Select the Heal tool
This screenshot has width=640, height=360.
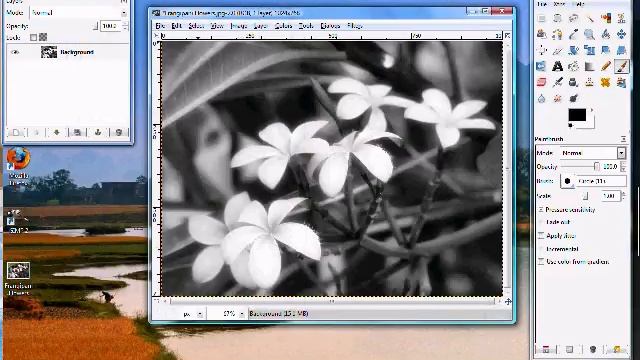click(x=605, y=82)
